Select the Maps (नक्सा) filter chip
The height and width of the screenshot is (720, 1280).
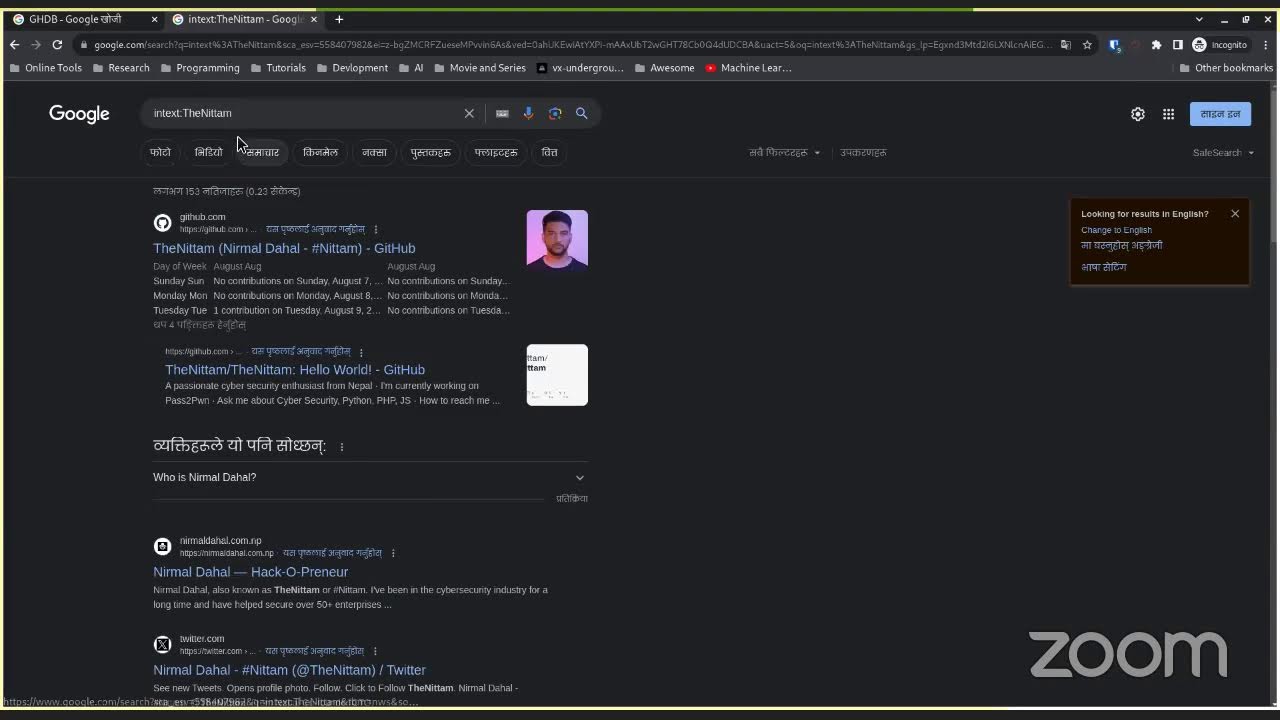tap(374, 152)
